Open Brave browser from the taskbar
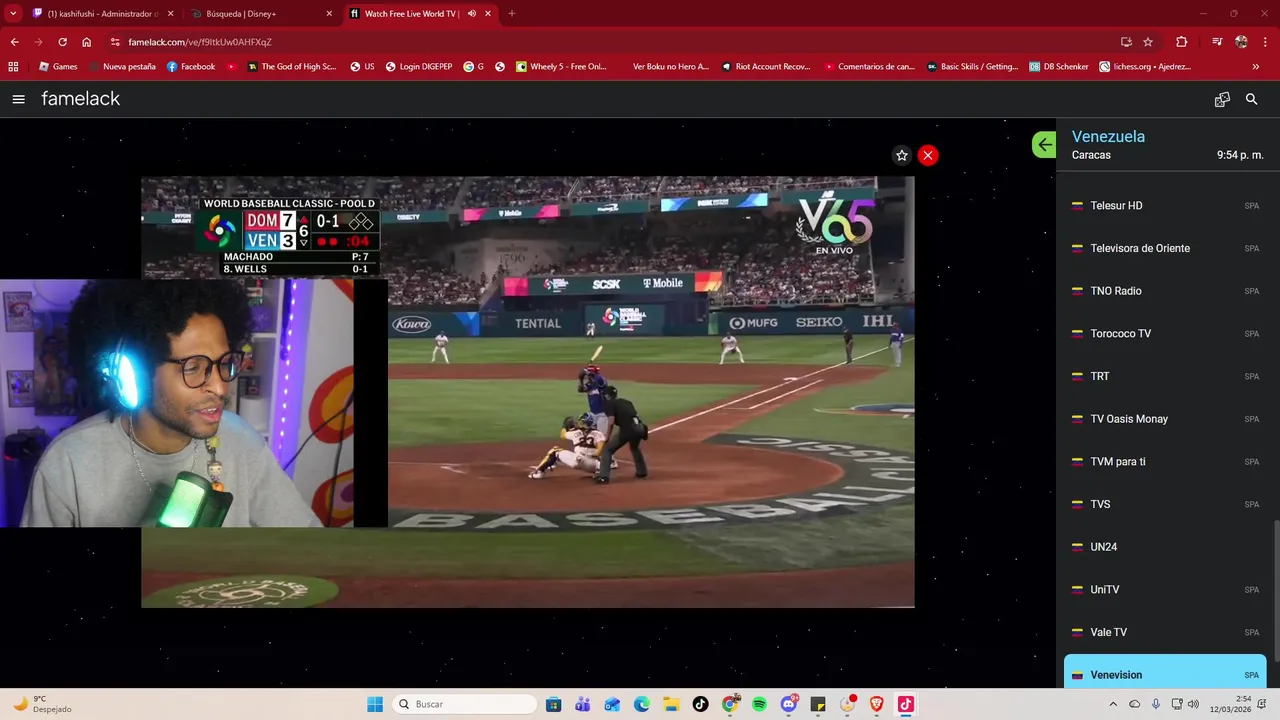The height and width of the screenshot is (720, 1280). click(x=876, y=704)
